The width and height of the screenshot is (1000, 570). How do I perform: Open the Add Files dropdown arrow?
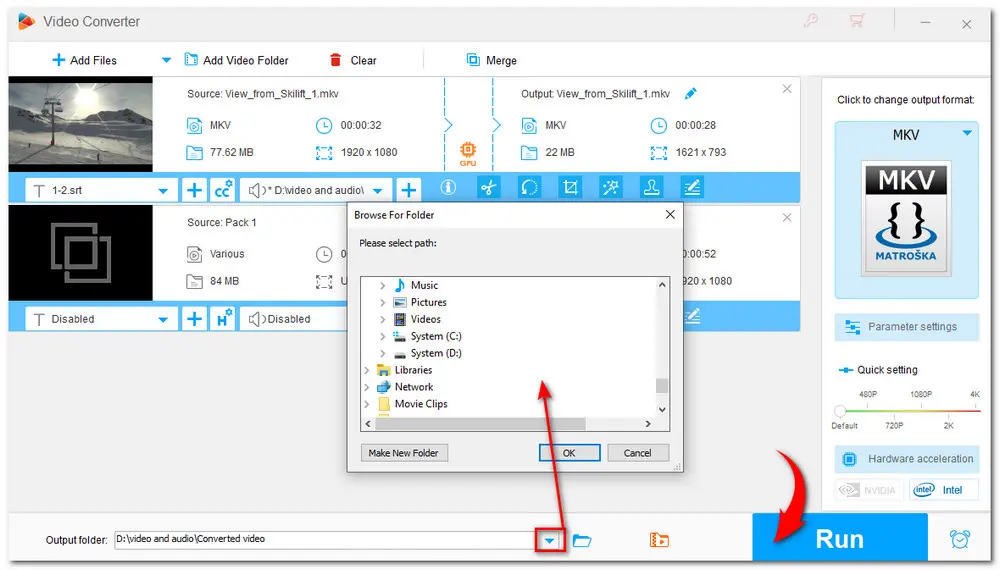tap(166, 61)
